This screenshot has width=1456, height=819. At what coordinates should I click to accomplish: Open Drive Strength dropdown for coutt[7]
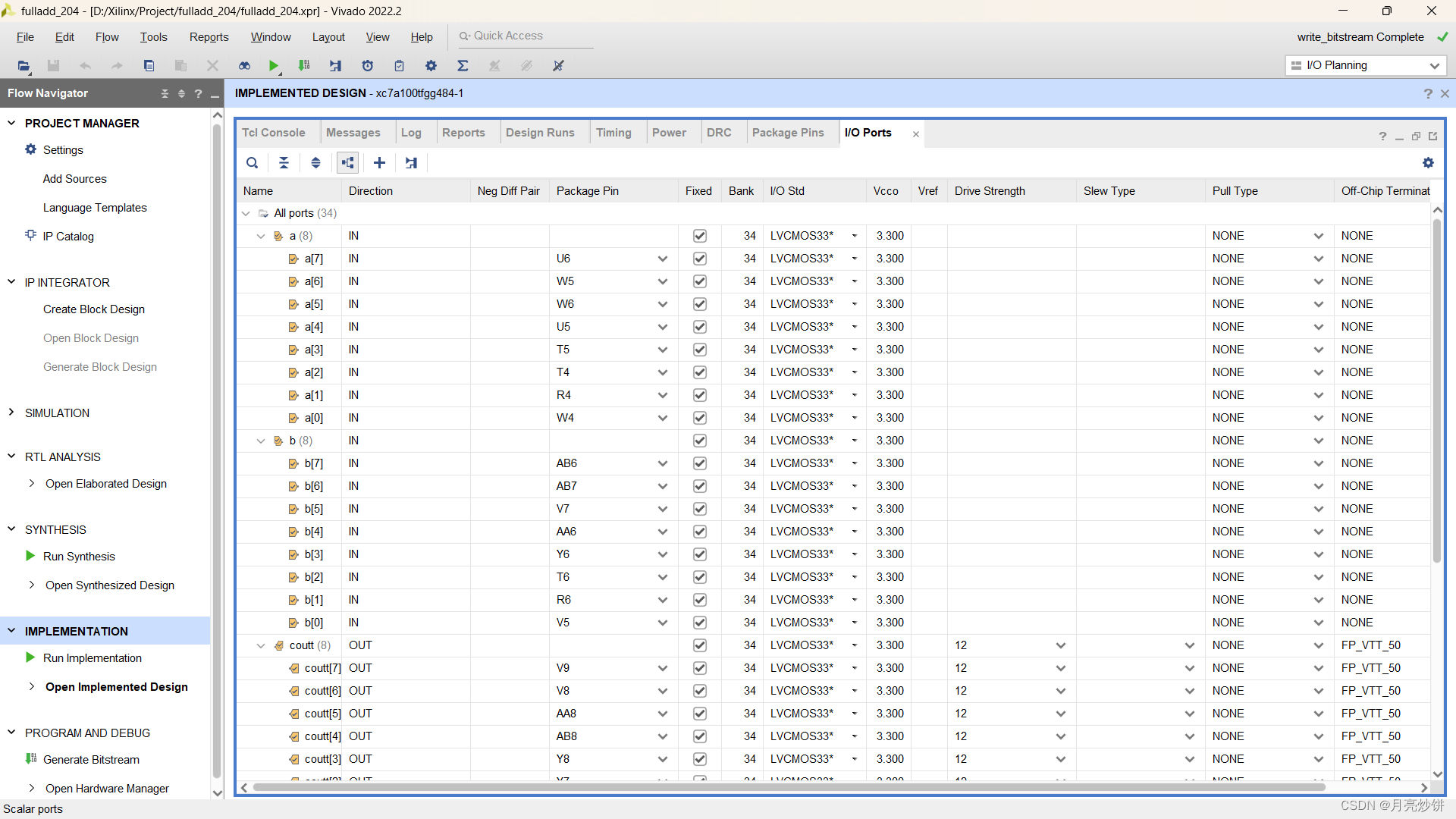coord(1061,668)
